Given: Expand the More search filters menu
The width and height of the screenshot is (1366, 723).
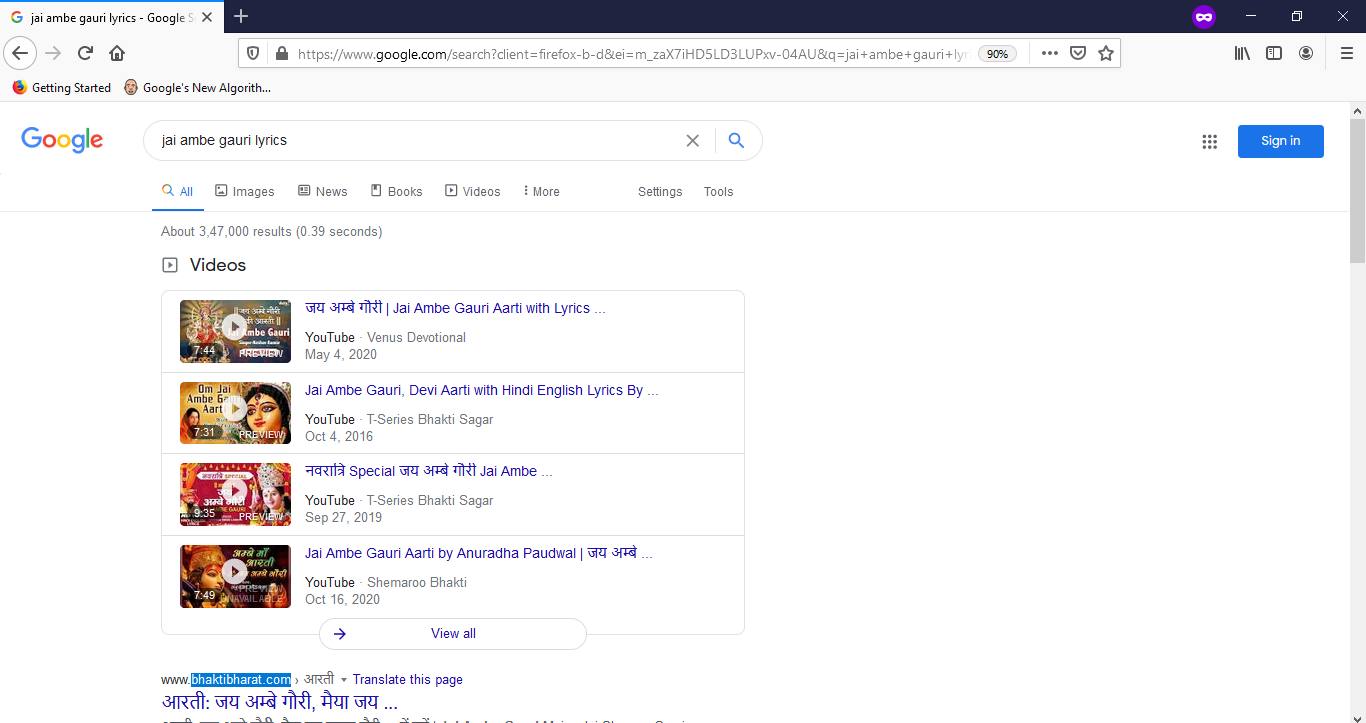Looking at the screenshot, I should (541, 191).
